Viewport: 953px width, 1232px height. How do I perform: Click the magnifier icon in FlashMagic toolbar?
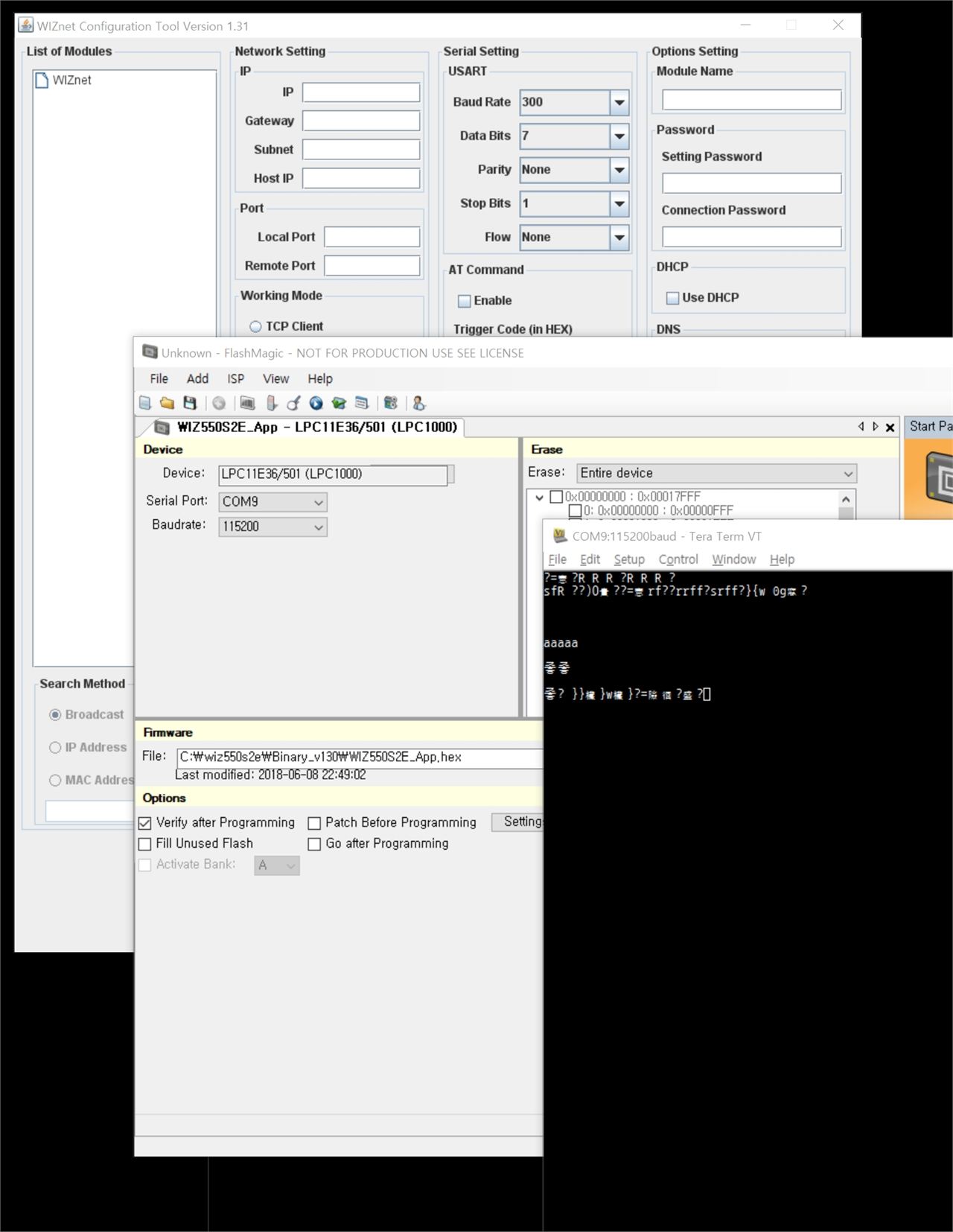pos(293,403)
